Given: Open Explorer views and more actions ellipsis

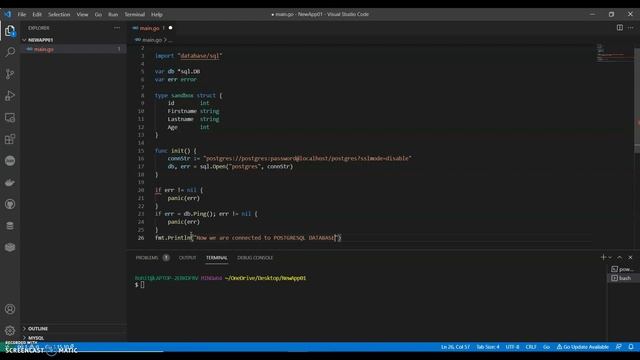Looking at the screenshot, I should (x=117, y=28).
